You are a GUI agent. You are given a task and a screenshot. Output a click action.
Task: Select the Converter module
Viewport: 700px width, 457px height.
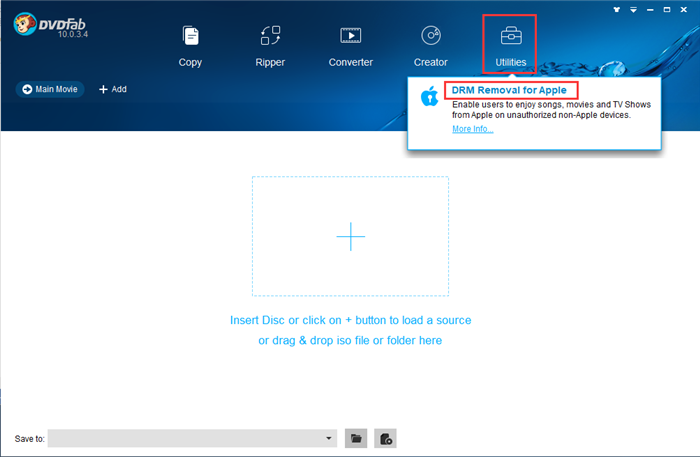[x=350, y=45]
